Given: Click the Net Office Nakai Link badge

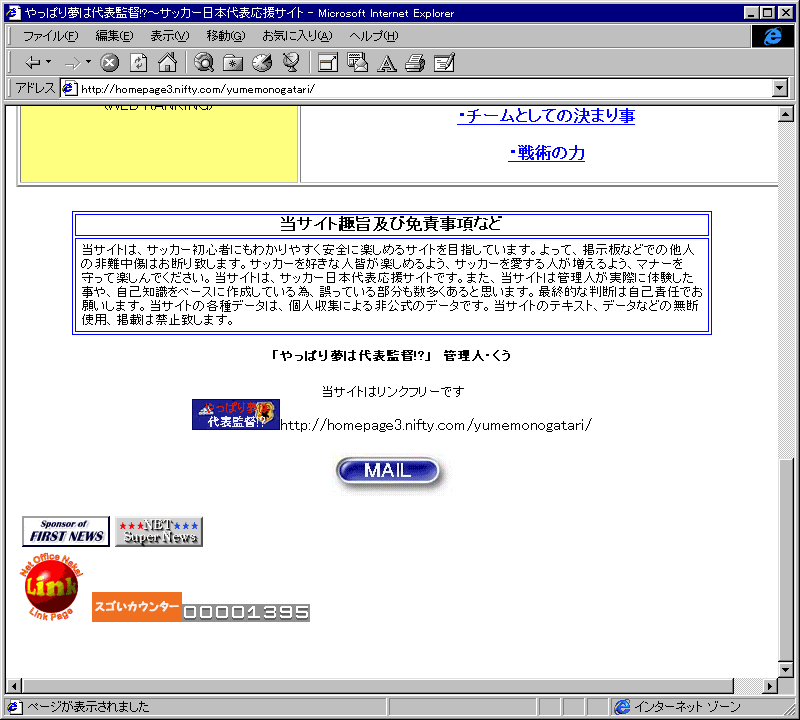Looking at the screenshot, I should pos(51,587).
